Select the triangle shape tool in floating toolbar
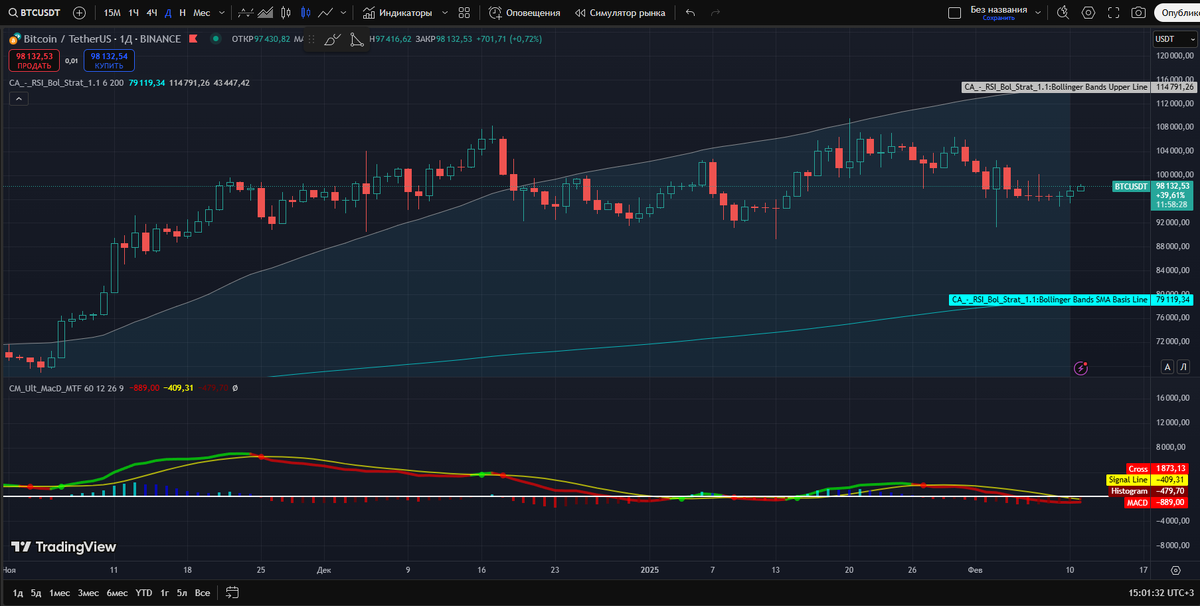The height and width of the screenshot is (606, 1200). pos(356,39)
